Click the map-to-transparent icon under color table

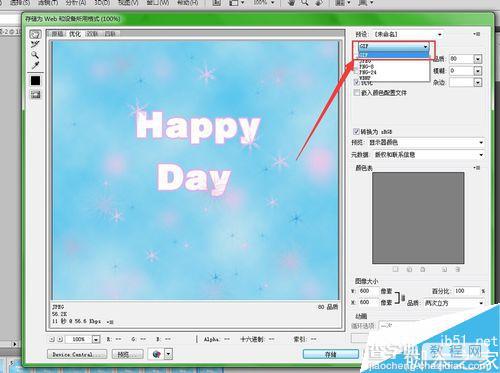coord(396,269)
